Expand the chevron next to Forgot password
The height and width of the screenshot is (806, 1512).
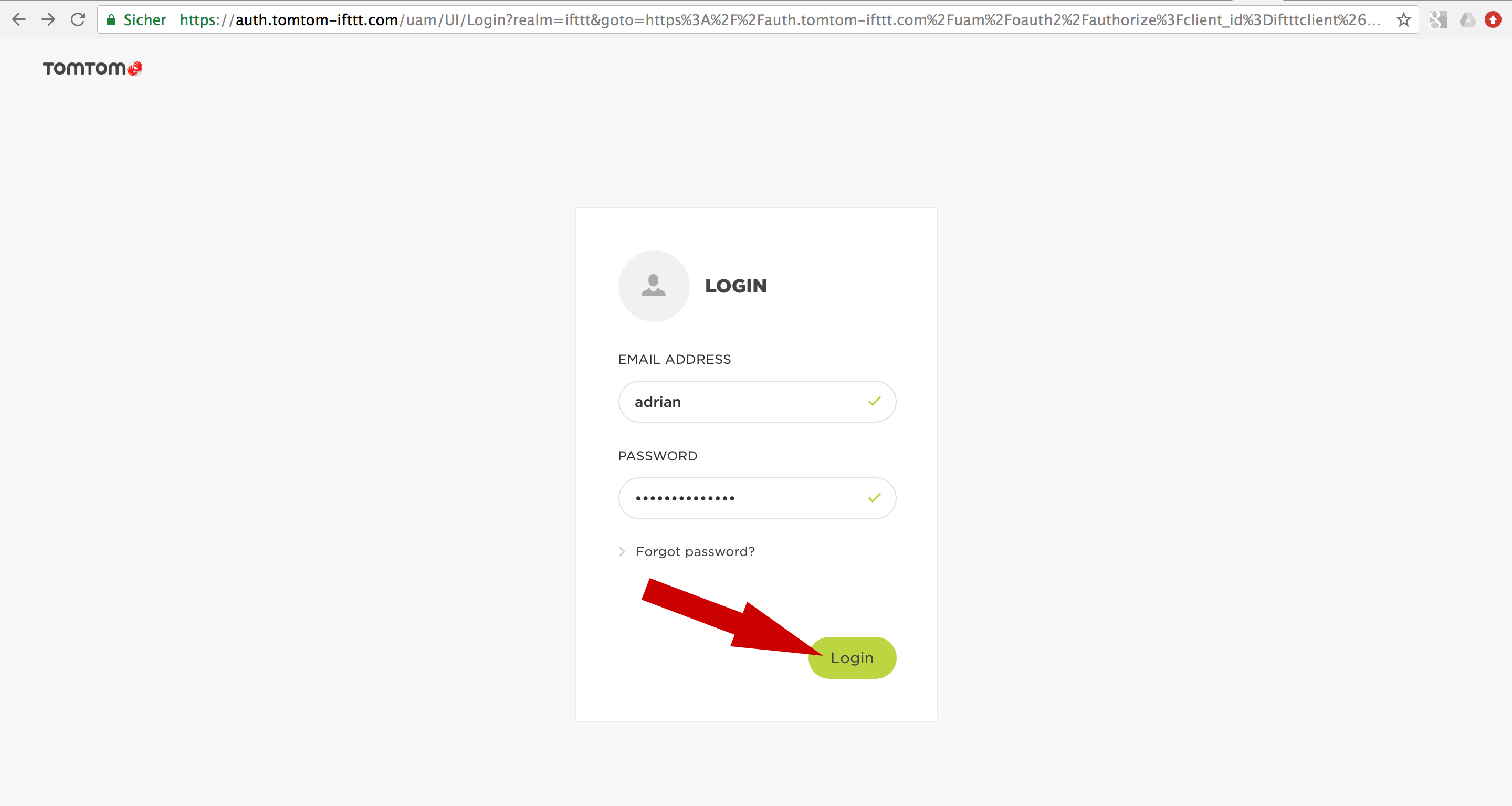(622, 552)
